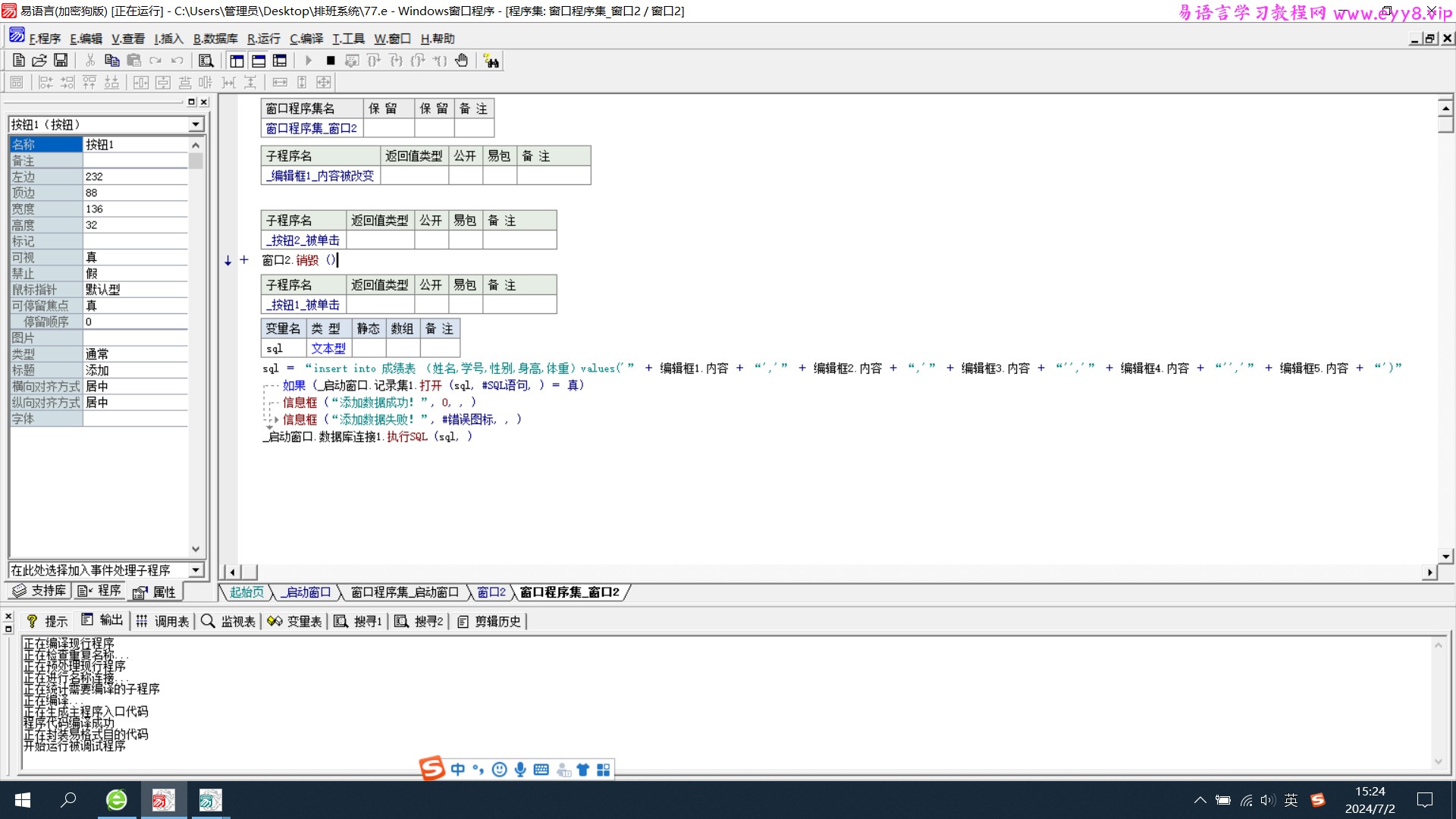Click the taskbar search magnifier
This screenshot has height=819, width=1456.
pos(68,800)
